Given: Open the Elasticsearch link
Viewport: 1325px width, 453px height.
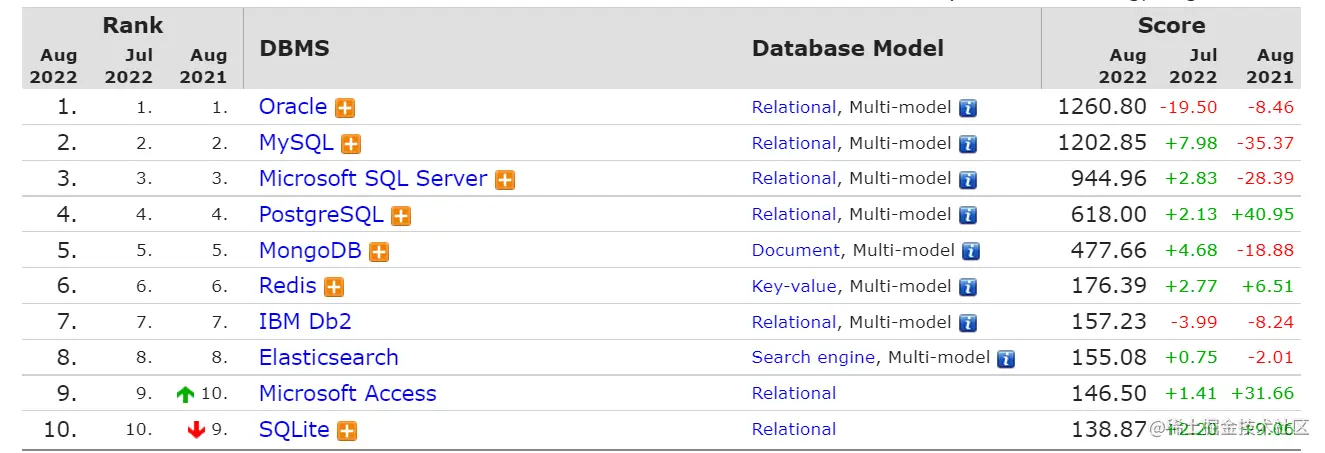Looking at the screenshot, I should pos(329,357).
